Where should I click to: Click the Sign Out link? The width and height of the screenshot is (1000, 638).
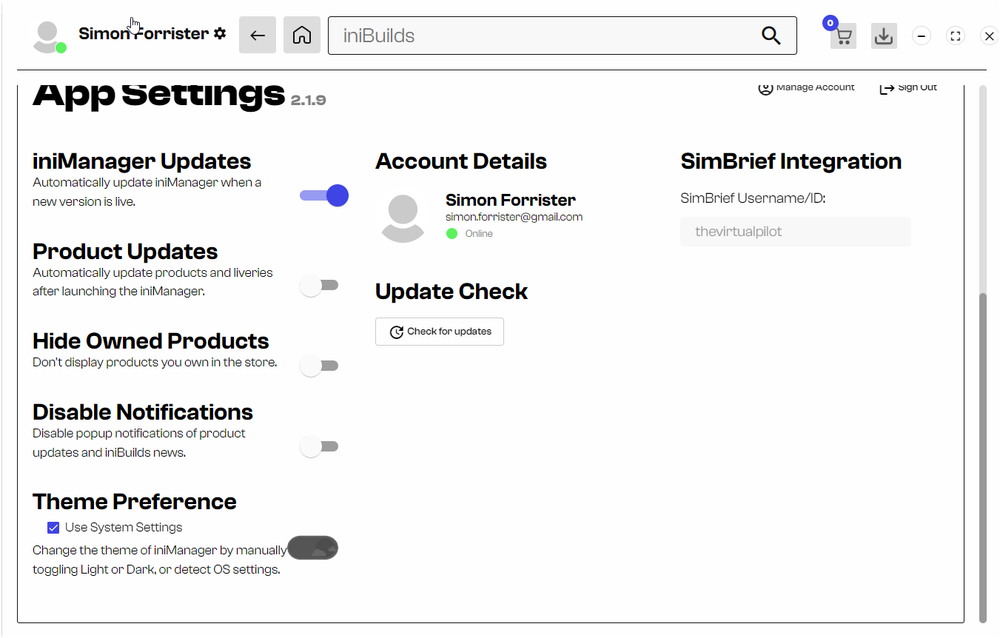point(908,88)
